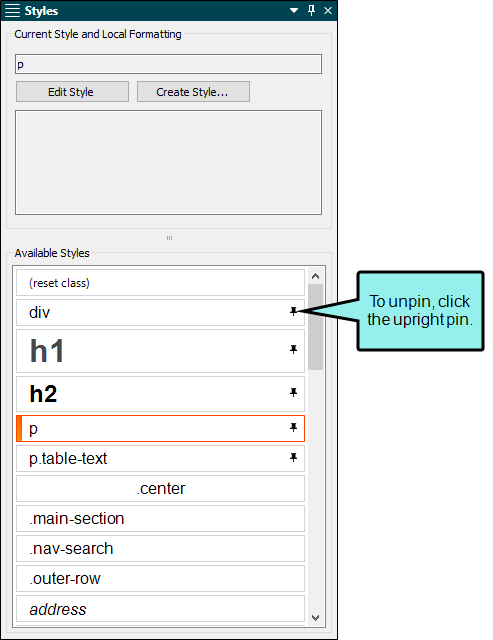Click the scrollbar up arrow in Available Styles
This screenshot has width=493, height=640.
click(315, 276)
